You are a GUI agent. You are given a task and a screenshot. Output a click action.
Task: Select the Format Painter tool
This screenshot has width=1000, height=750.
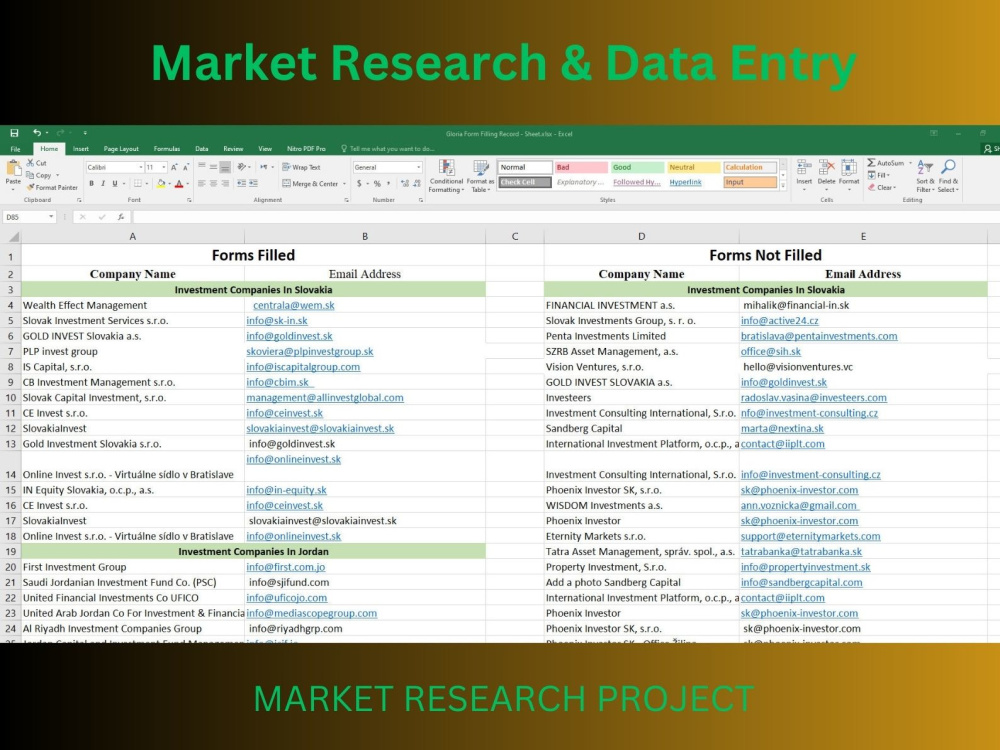[x=52, y=188]
